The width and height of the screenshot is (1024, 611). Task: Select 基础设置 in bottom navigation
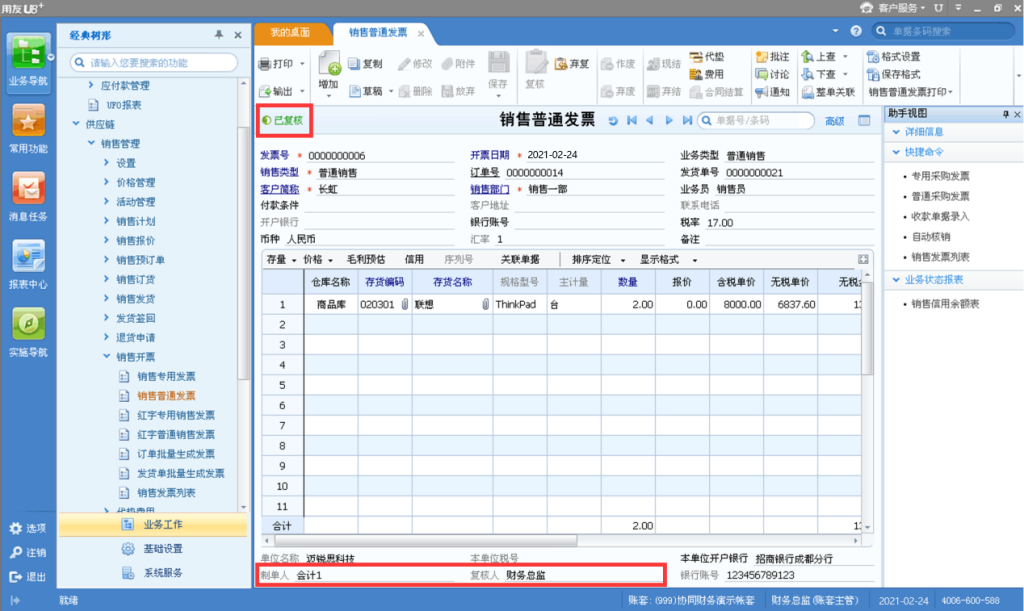click(162, 549)
